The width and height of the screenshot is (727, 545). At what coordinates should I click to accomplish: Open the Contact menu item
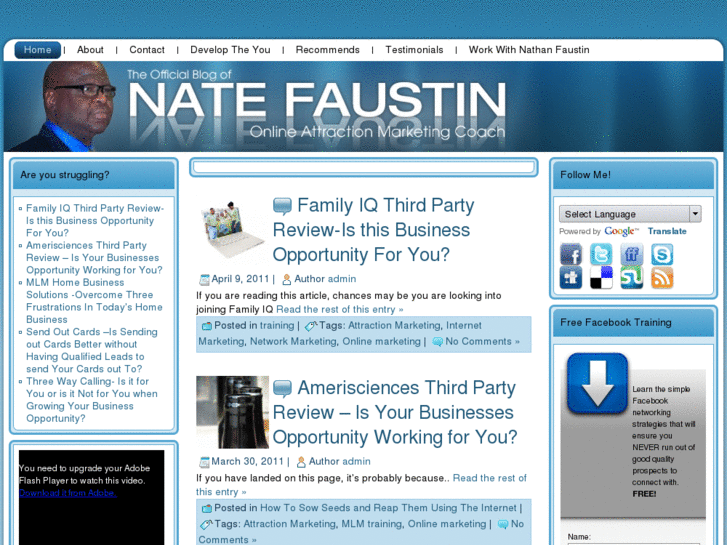click(x=147, y=50)
